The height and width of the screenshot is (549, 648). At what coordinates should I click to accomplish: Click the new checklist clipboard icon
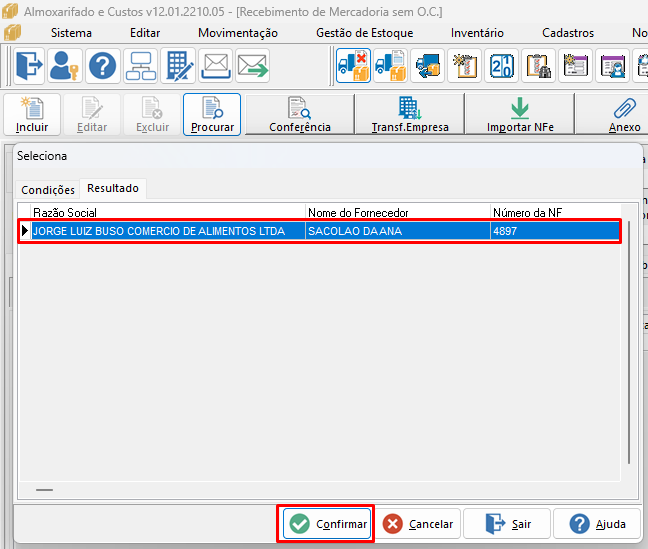click(465, 66)
